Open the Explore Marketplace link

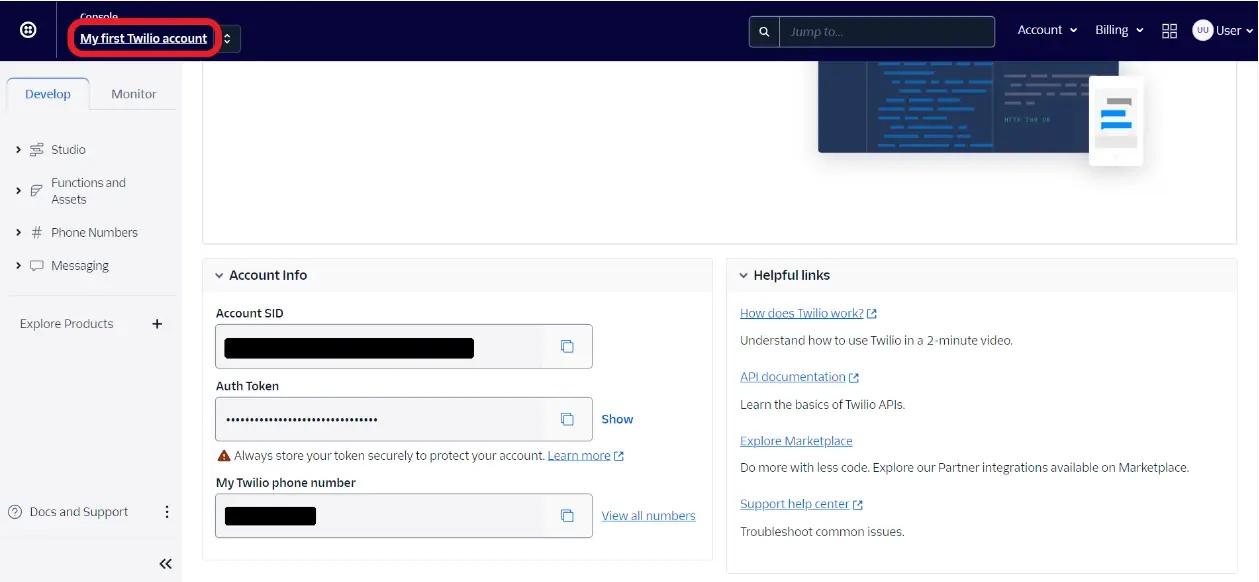pos(796,442)
